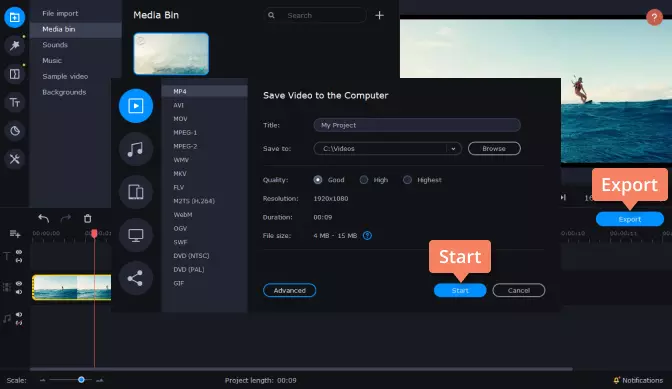Select the share upload online icon
672x389 pixels.
tap(136, 278)
